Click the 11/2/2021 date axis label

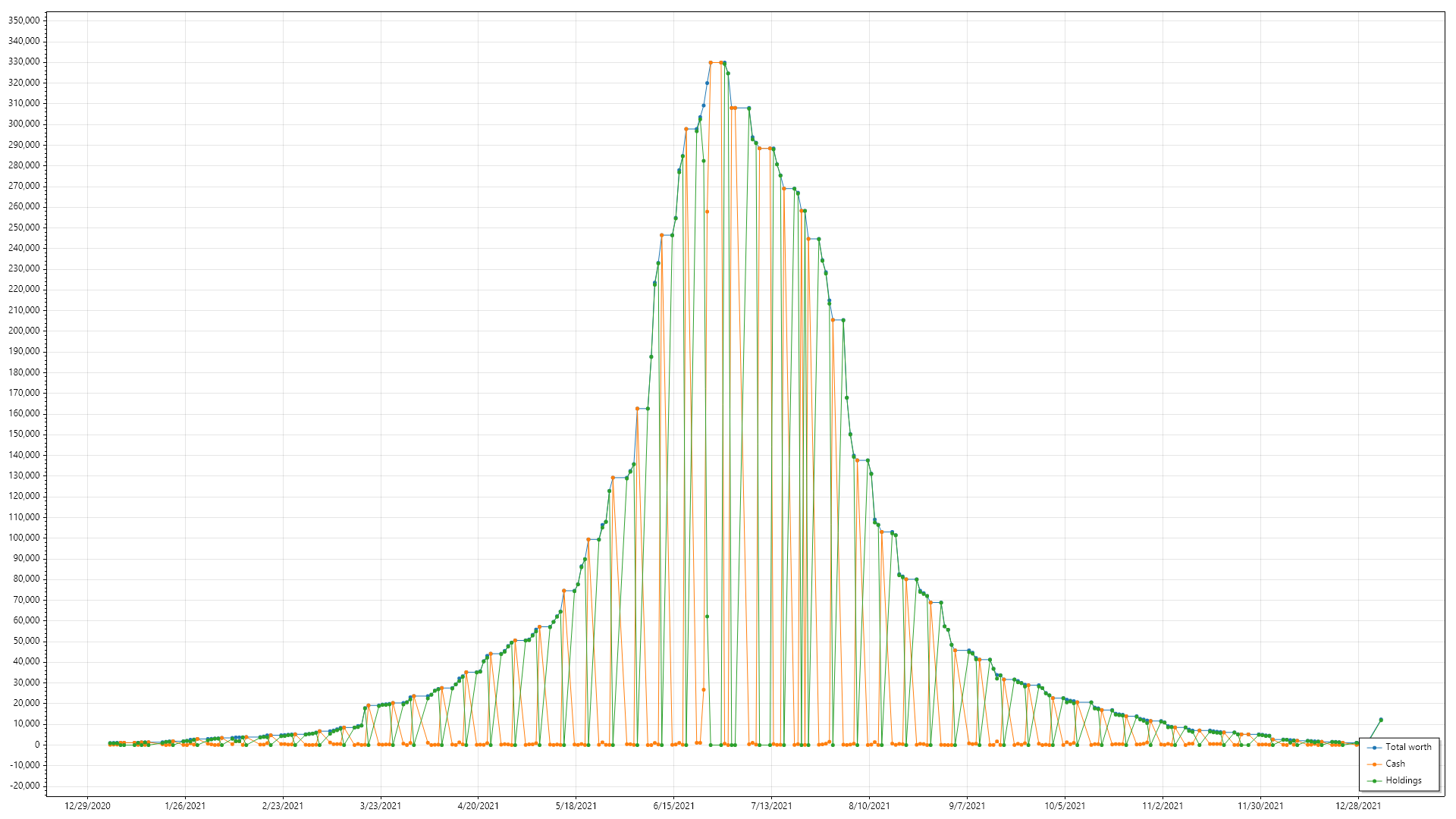pyautogui.click(x=1163, y=806)
